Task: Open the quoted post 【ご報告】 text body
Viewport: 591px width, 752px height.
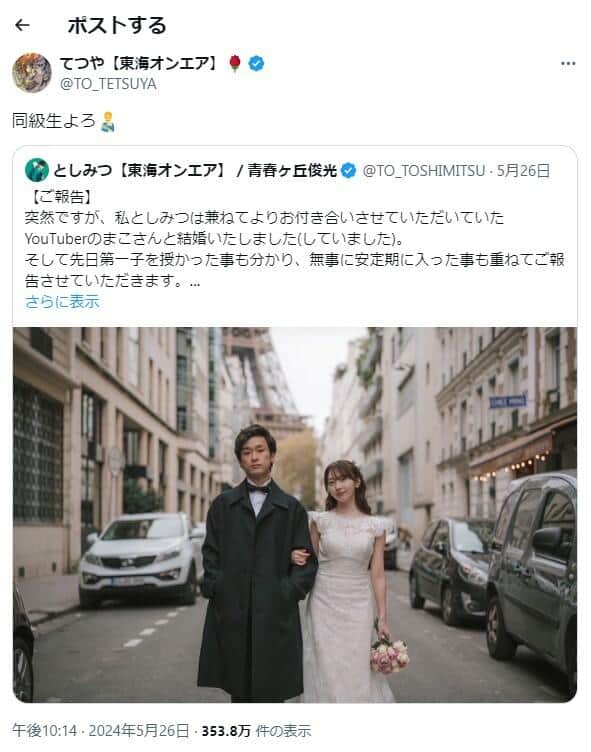Action: click(295, 239)
